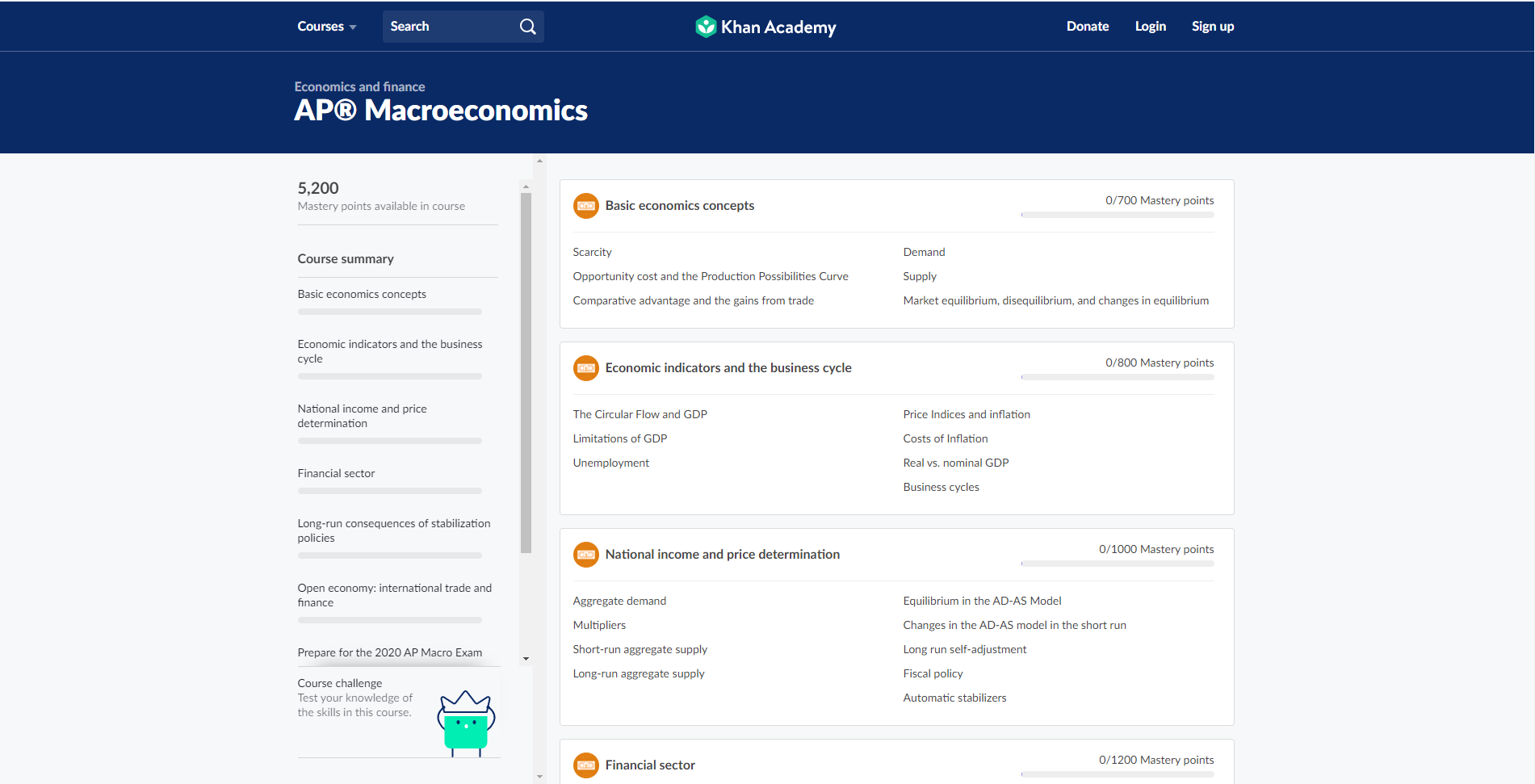Click the Donate link
The height and width of the screenshot is (784, 1535).
click(x=1088, y=27)
